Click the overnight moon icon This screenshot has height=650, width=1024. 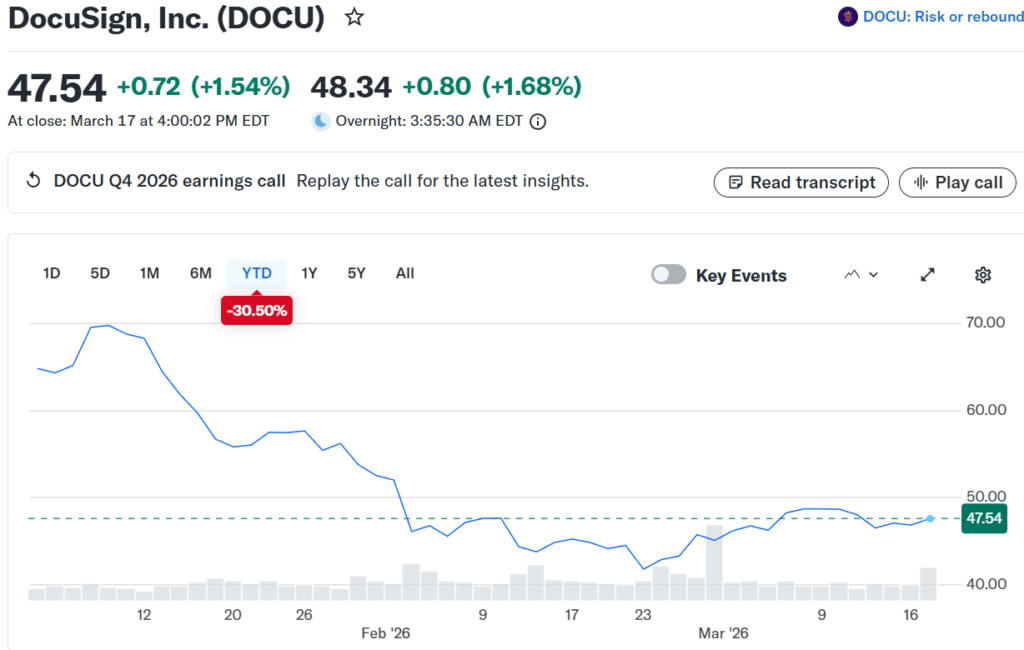coord(321,122)
